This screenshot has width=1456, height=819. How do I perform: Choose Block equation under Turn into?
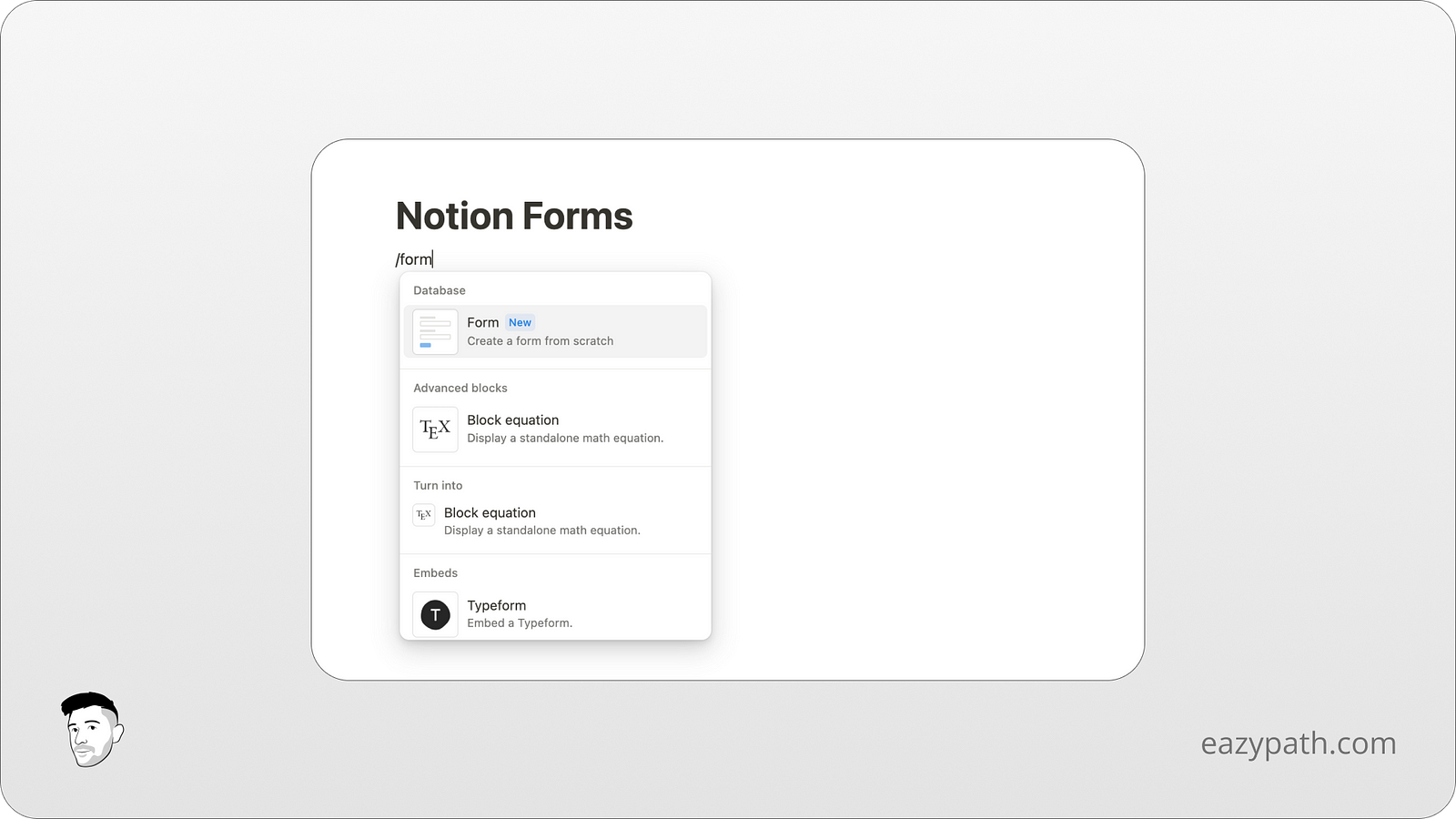click(555, 521)
